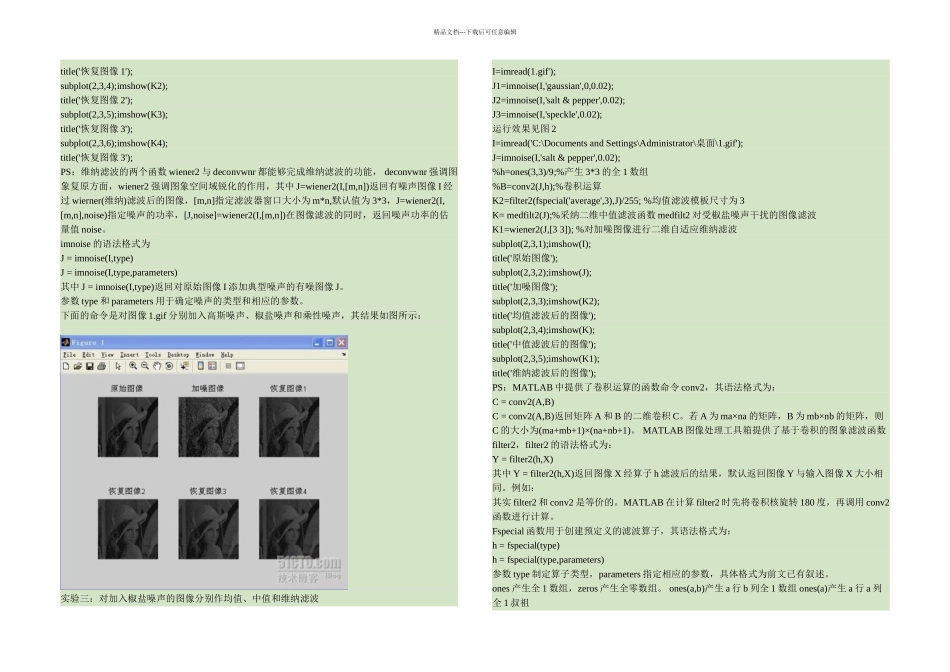This screenshot has height=672, width=950.
Task: Open the Insert menu in Figure 1
Action: coord(129,354)
